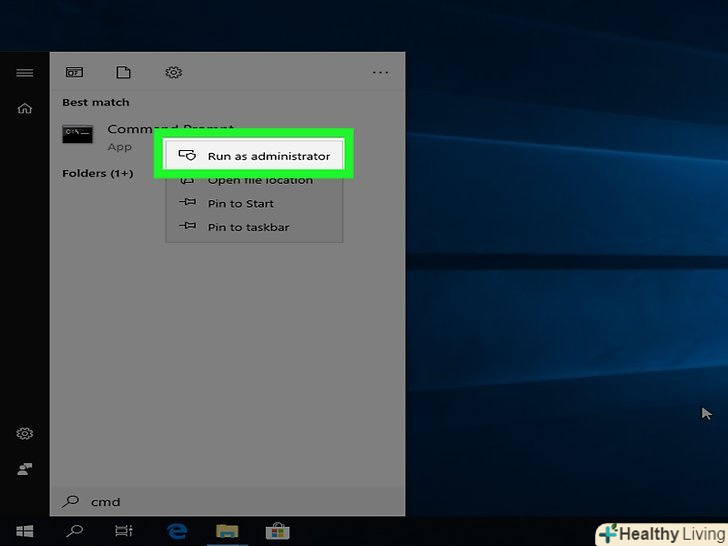
Task: Select Run as administrator
Action: point(267,156)
